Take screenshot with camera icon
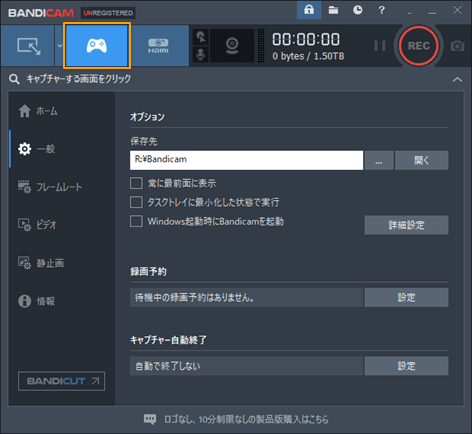472x434 pixels. [x=457, y=46]
